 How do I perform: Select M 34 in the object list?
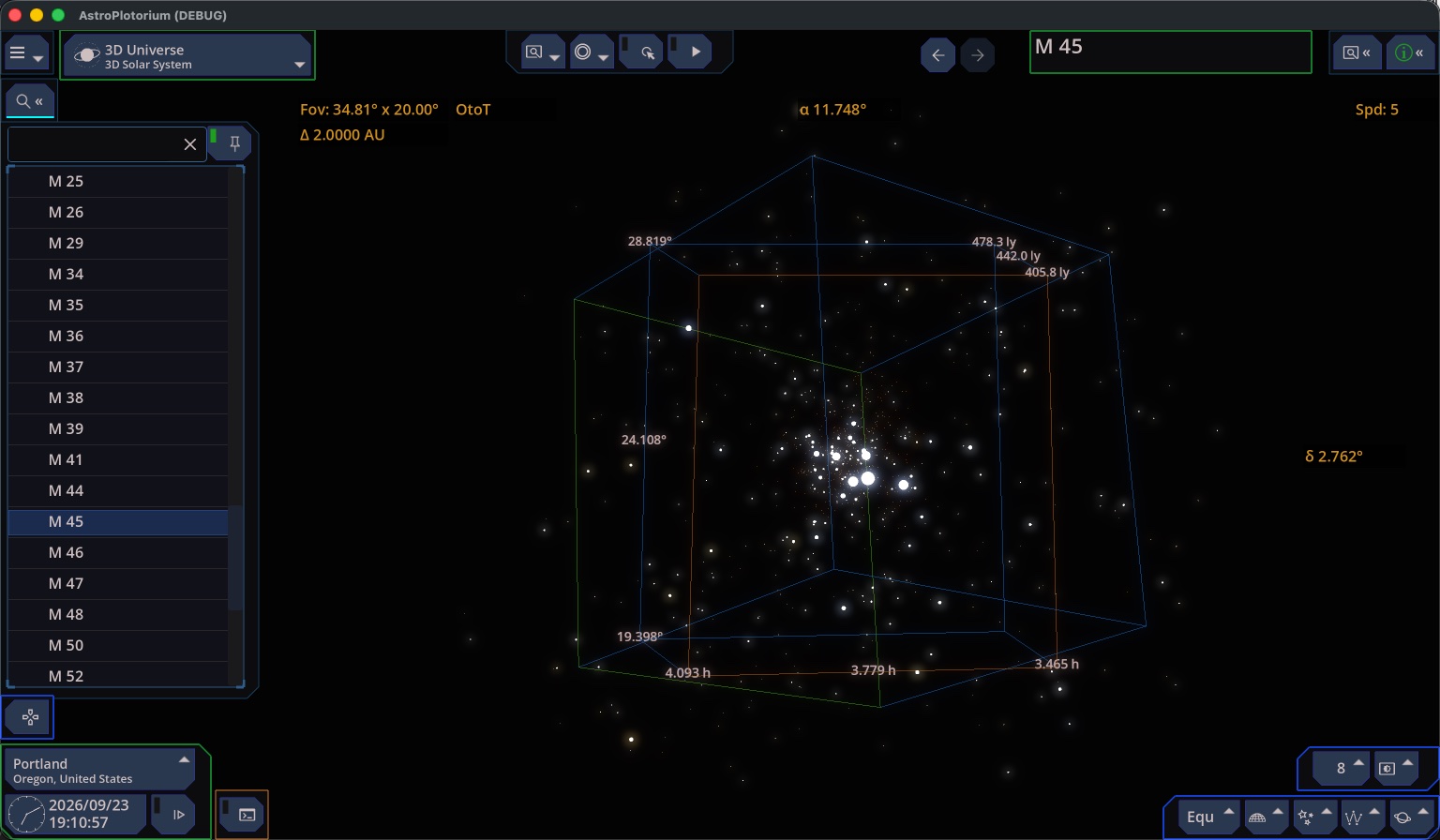pos(118,274)
